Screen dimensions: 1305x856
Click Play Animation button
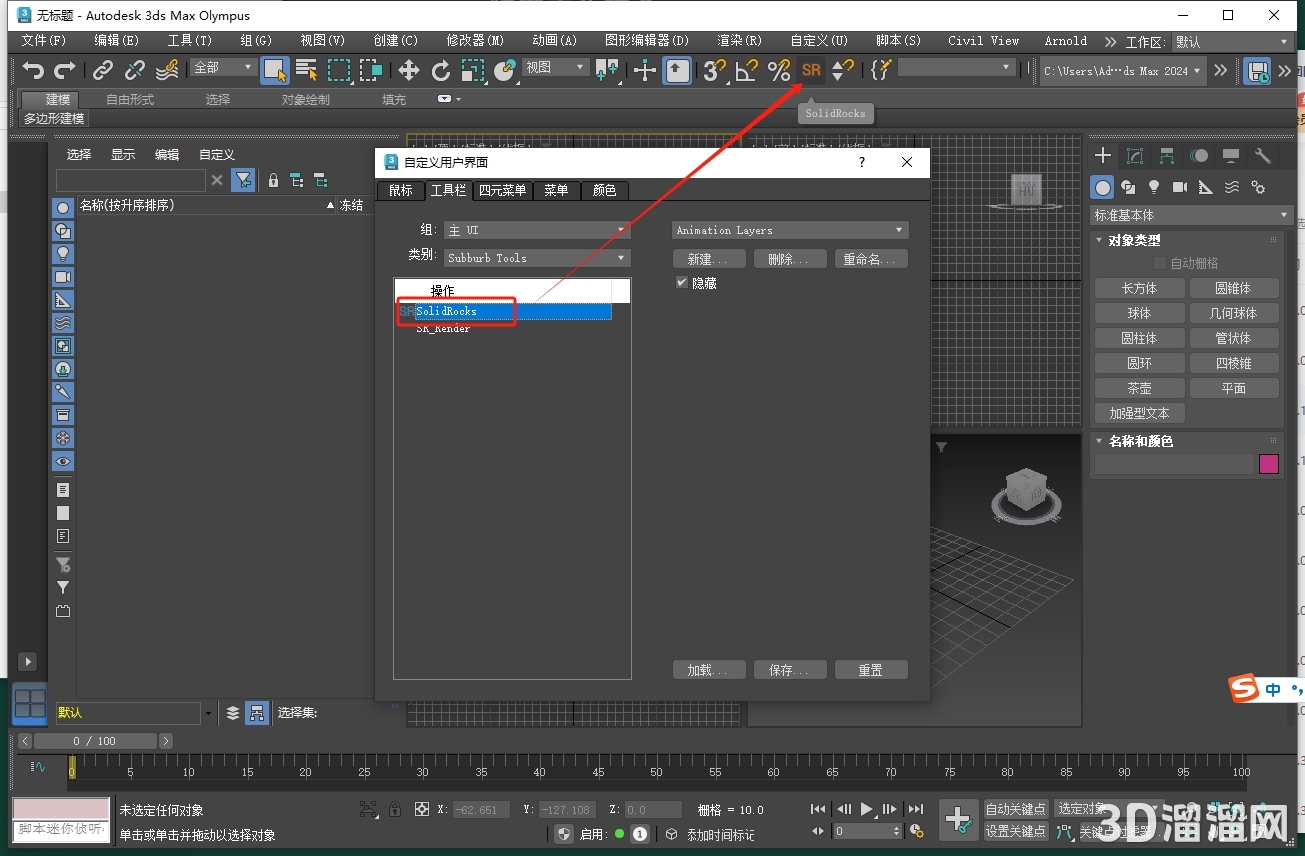tap(867, 809)
